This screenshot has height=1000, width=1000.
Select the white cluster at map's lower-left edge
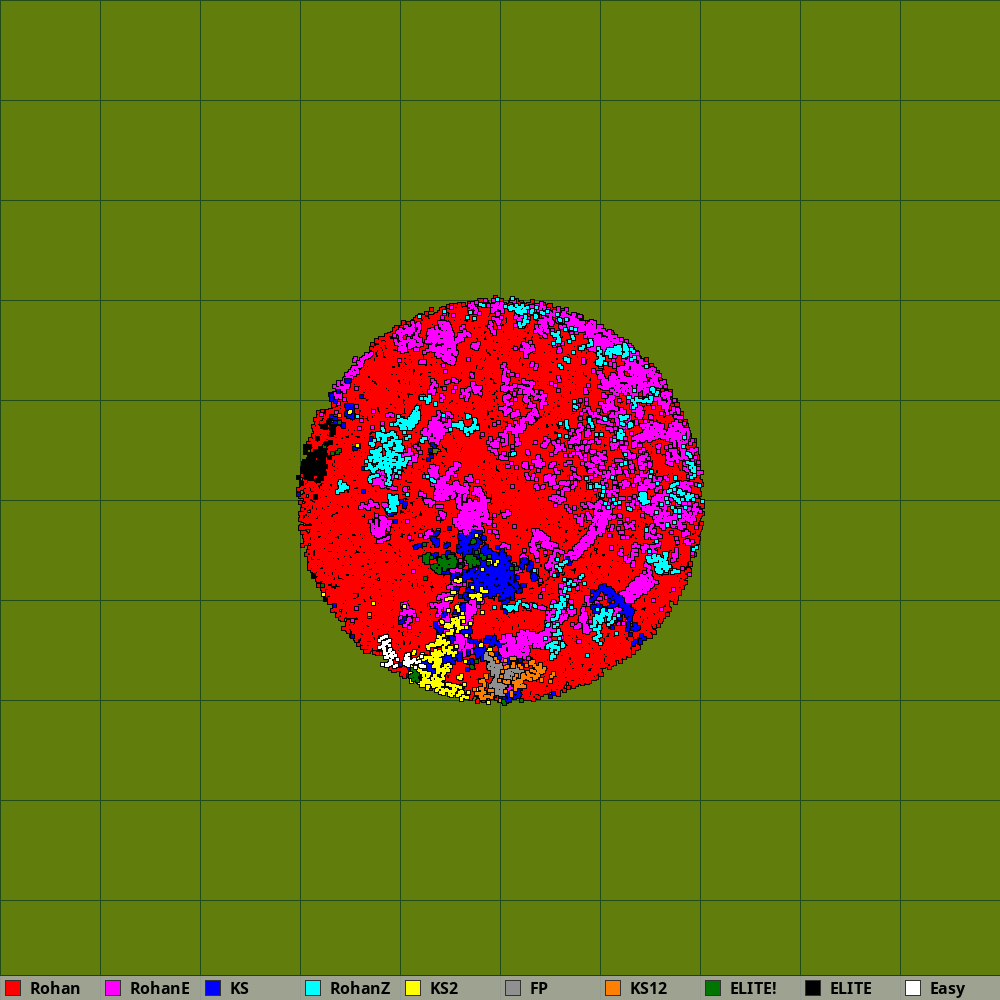coord(388,652)
